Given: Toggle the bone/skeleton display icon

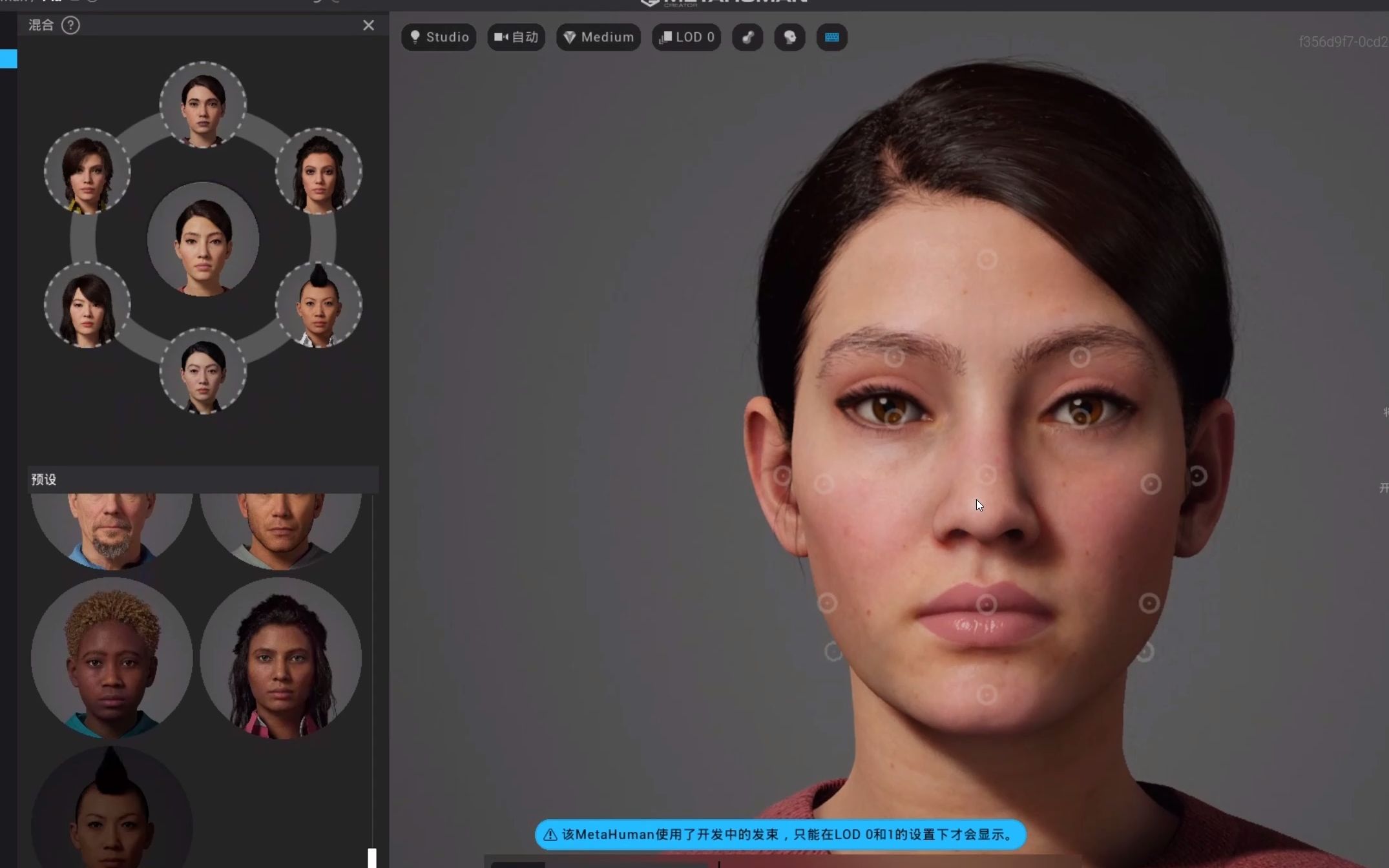Looking at the screenshot, I should pos(747,37).
